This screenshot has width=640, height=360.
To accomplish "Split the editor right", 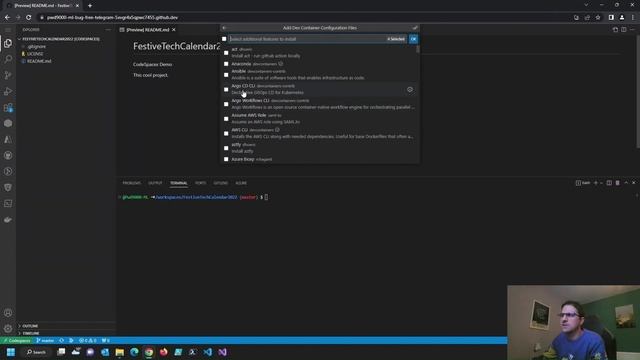I will click(624, 30).
